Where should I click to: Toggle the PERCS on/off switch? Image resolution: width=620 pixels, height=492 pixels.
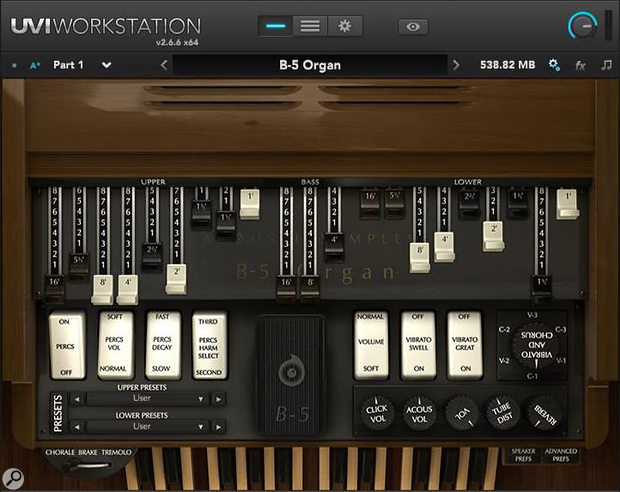(x=67, y=346)
